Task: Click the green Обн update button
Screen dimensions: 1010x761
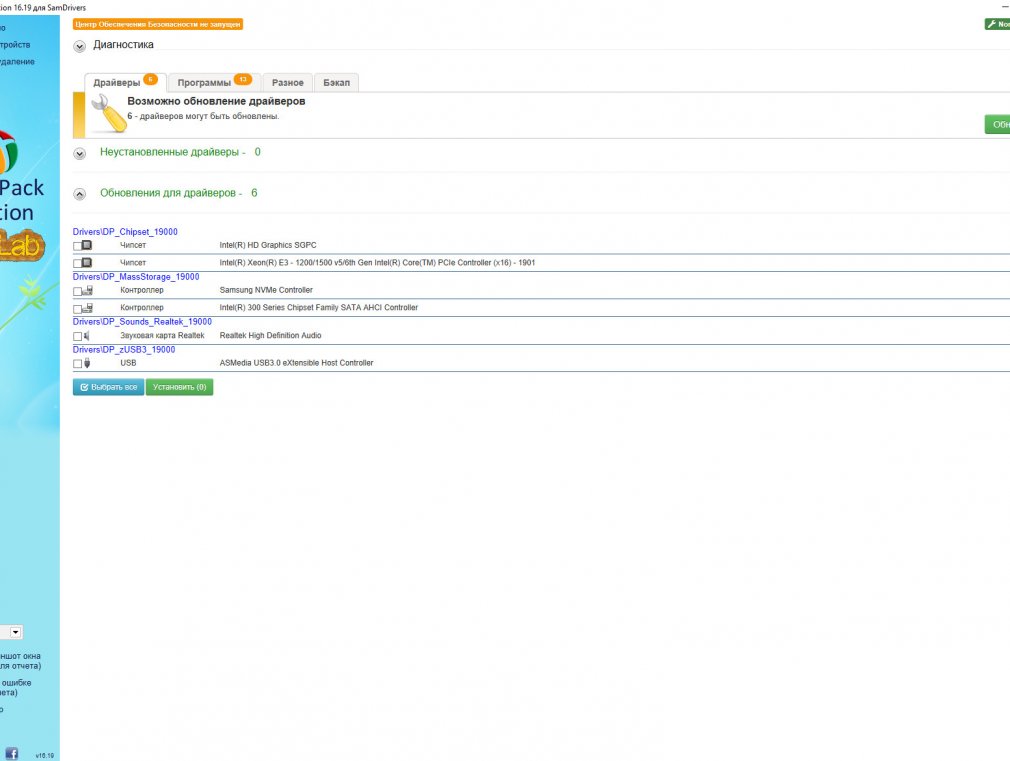Action: [998, 124]
